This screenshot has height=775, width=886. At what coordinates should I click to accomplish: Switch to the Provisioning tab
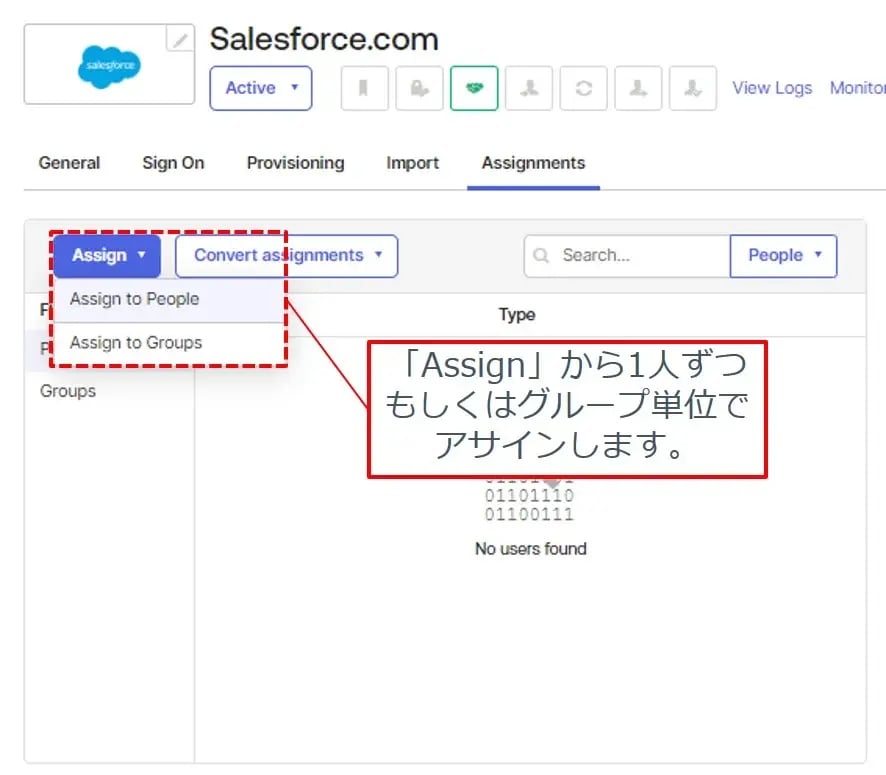(295, 163)
